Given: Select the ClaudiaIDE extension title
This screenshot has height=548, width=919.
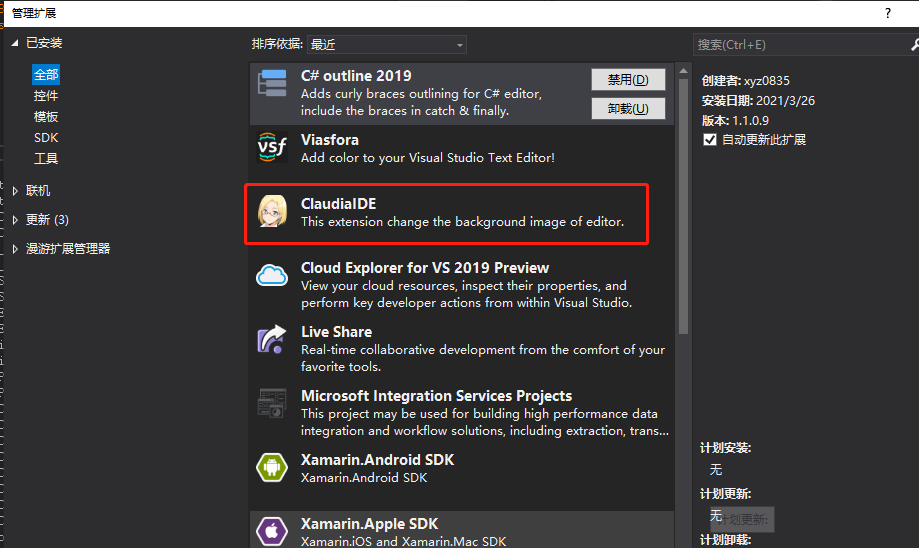Looking at the screenshot, I should coord(338,203).
